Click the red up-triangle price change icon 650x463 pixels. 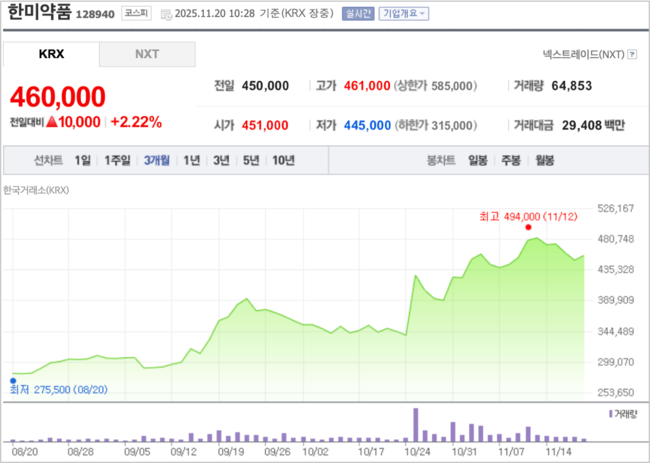coord(53,122)
